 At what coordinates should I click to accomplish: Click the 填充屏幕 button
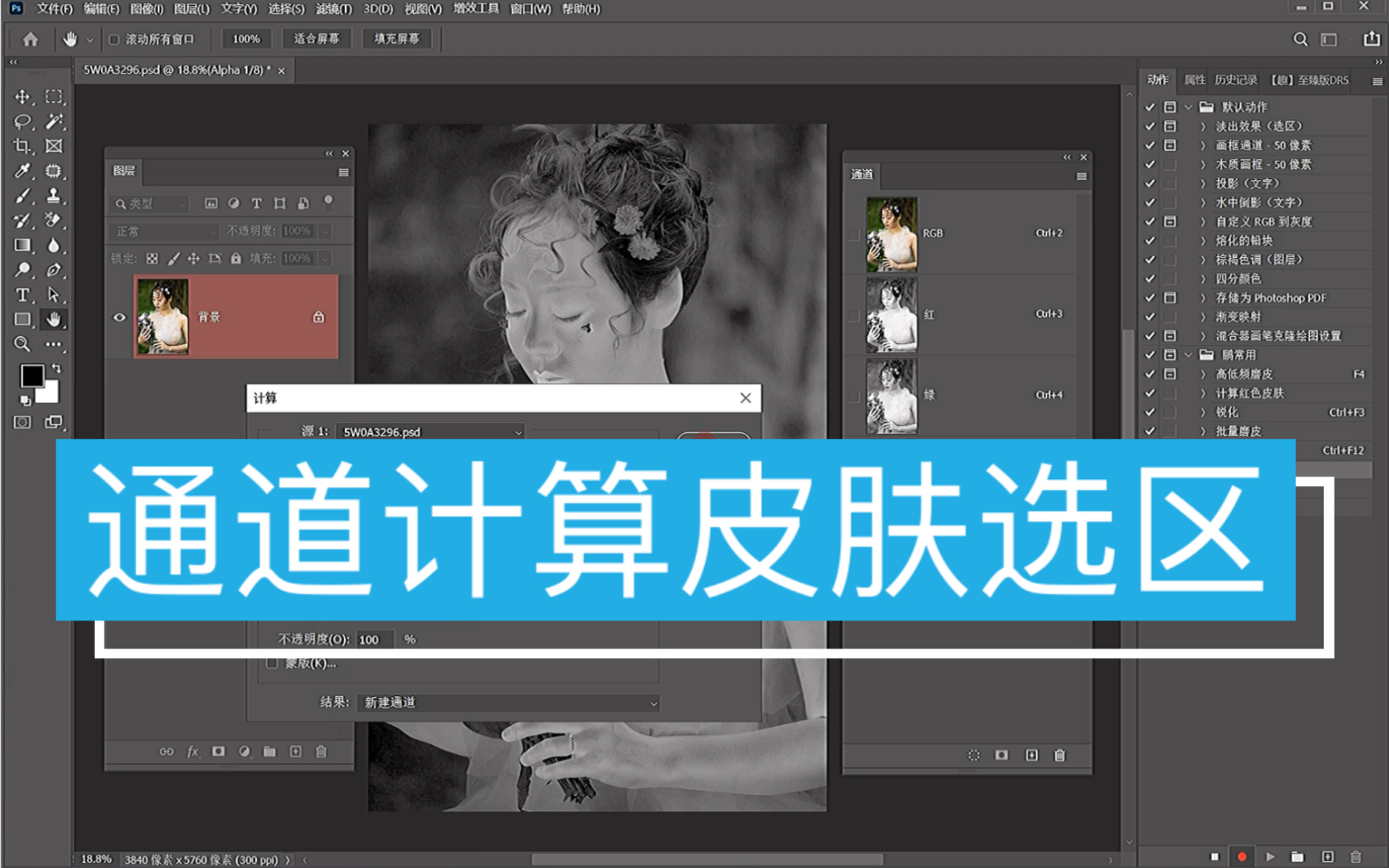click(397, 39)
